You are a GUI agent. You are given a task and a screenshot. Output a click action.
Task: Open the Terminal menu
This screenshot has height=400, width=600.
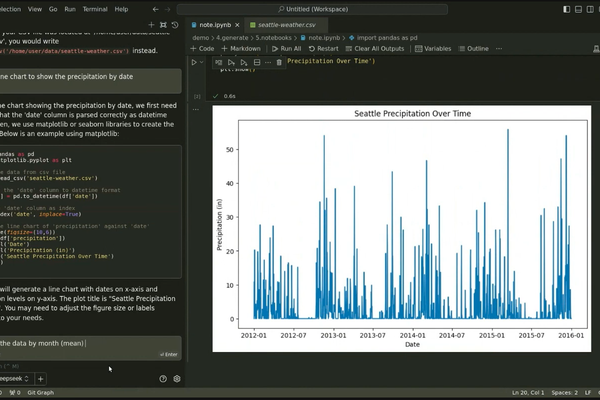pyautogui.click(x=93, y=8)
